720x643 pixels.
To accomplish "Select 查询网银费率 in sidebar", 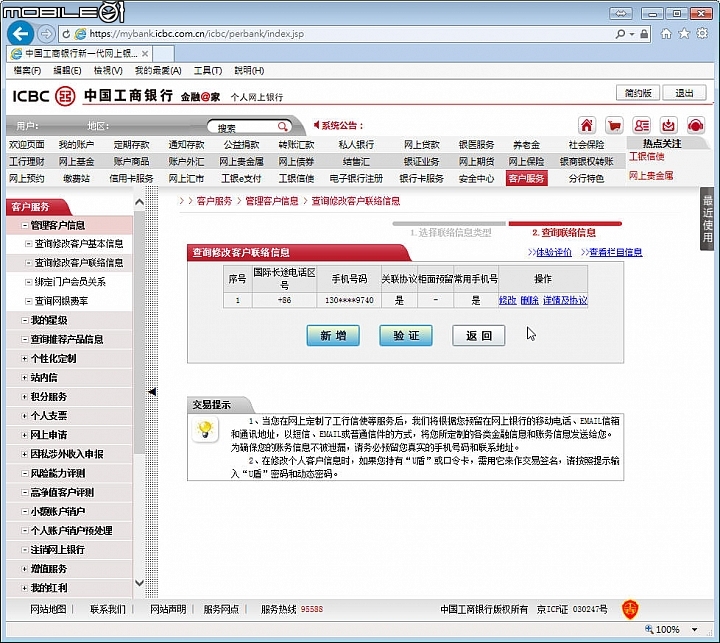I will [x=61, y=301].
